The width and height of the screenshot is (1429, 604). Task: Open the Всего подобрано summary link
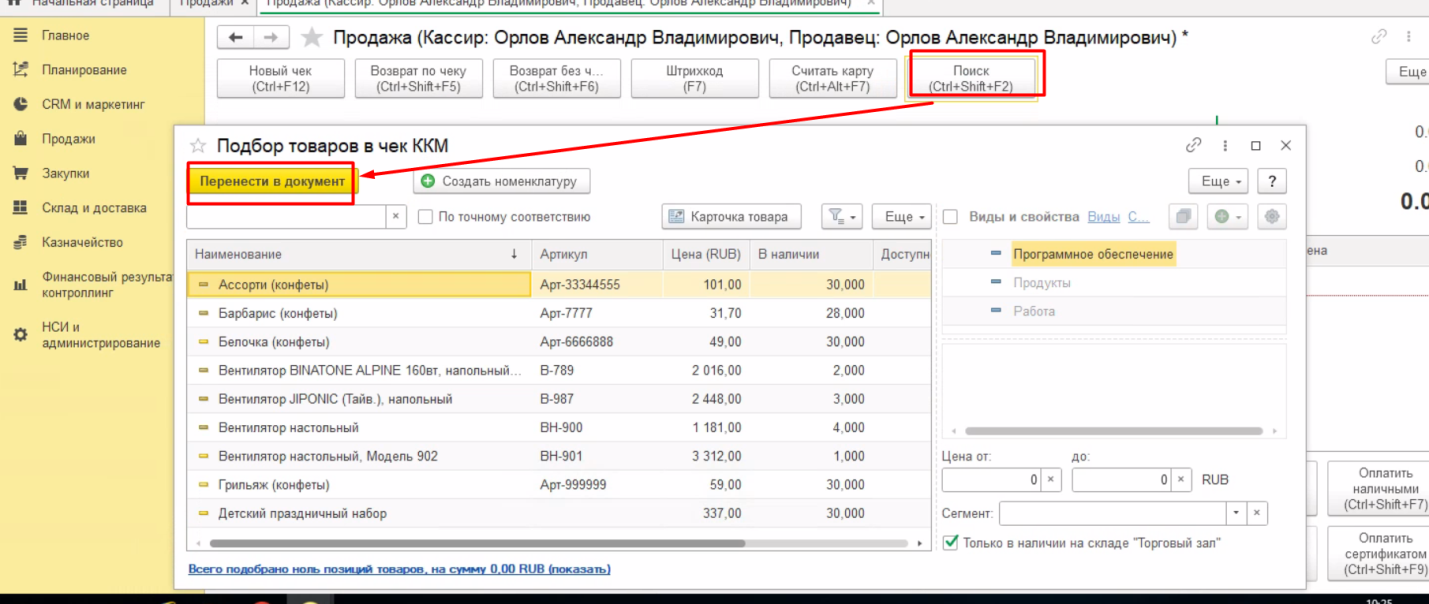399,569
